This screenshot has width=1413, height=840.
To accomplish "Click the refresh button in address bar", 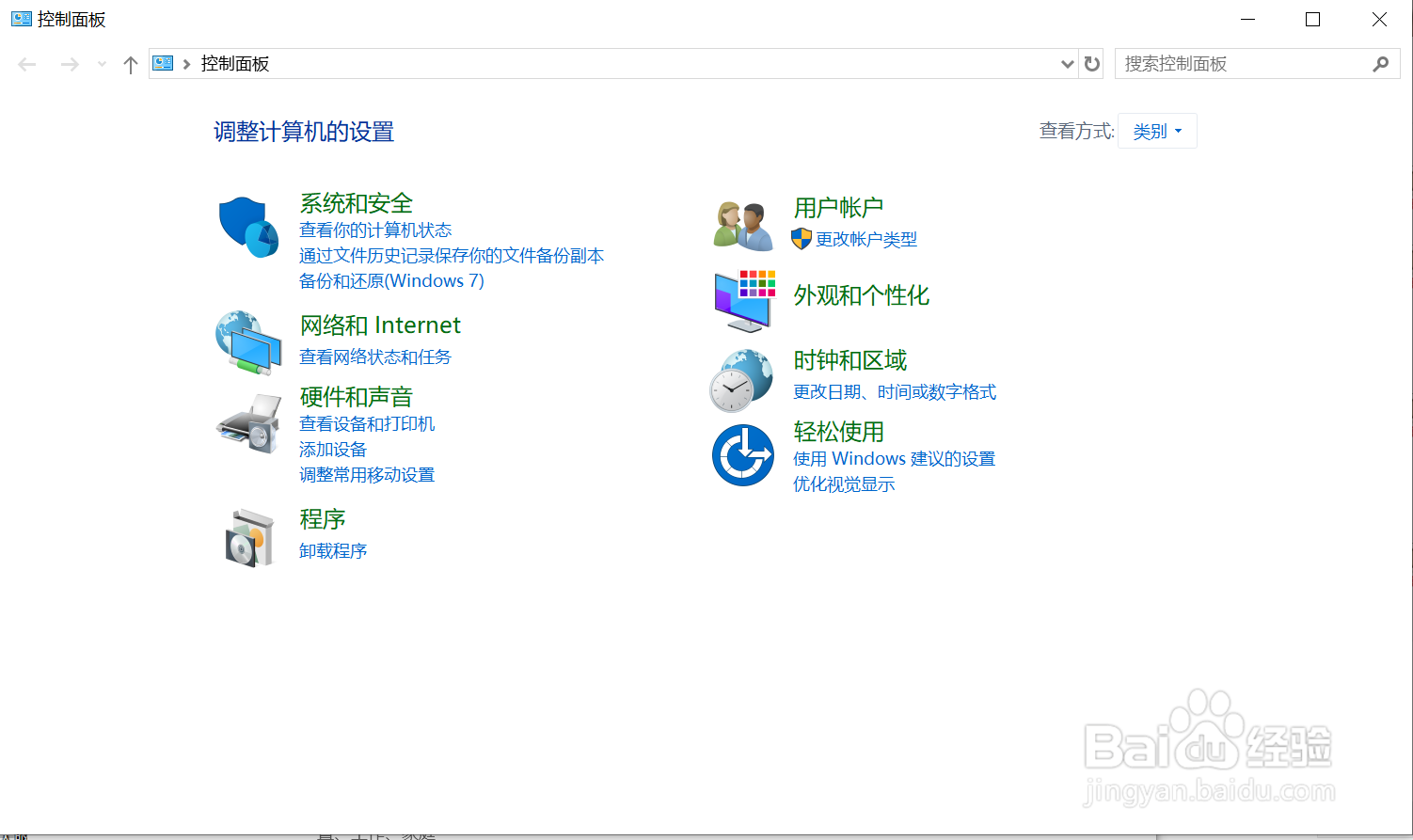I will point(1090,63).
